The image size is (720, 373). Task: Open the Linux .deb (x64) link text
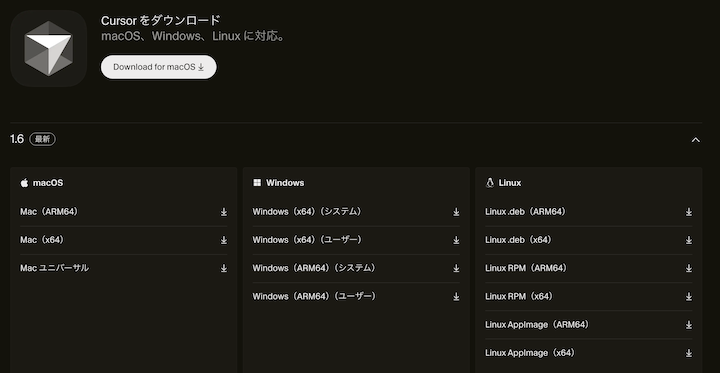tap(518, 240)
